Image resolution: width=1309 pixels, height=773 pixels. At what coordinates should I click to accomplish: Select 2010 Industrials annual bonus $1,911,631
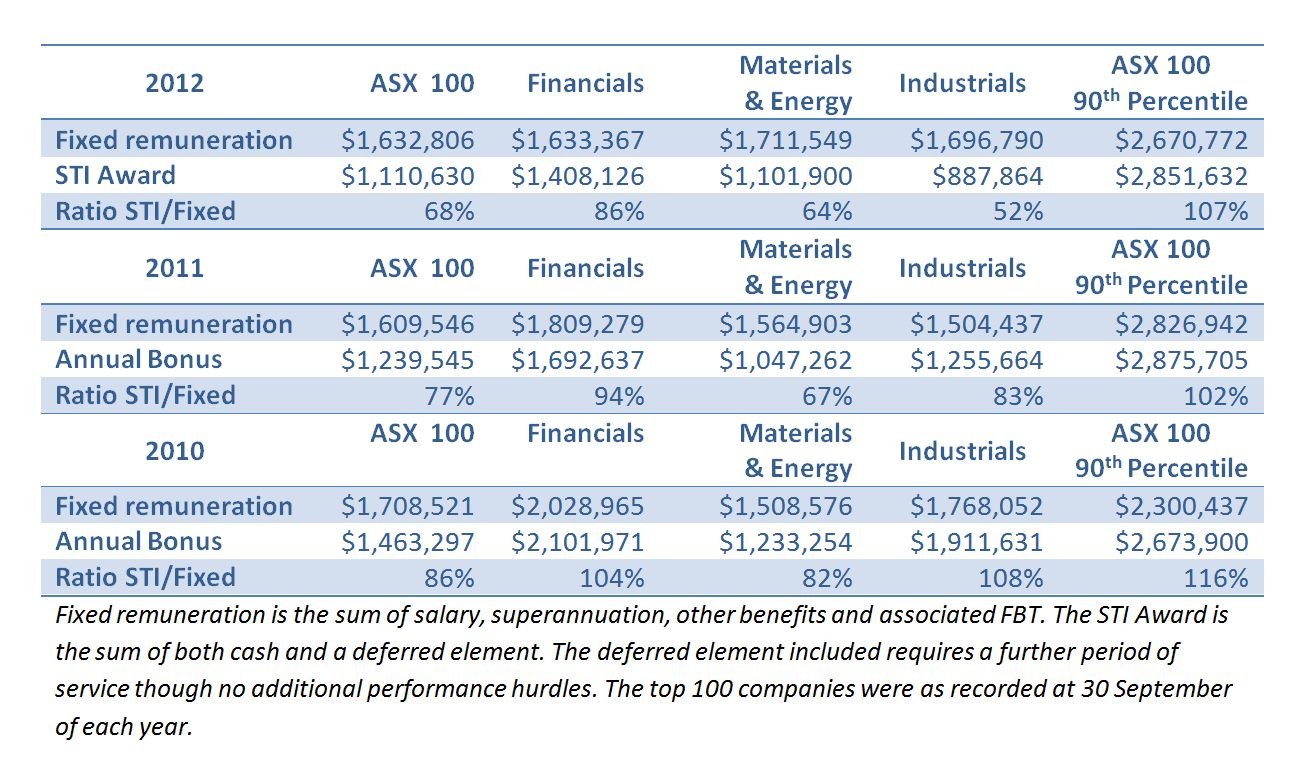pos(976,542)
